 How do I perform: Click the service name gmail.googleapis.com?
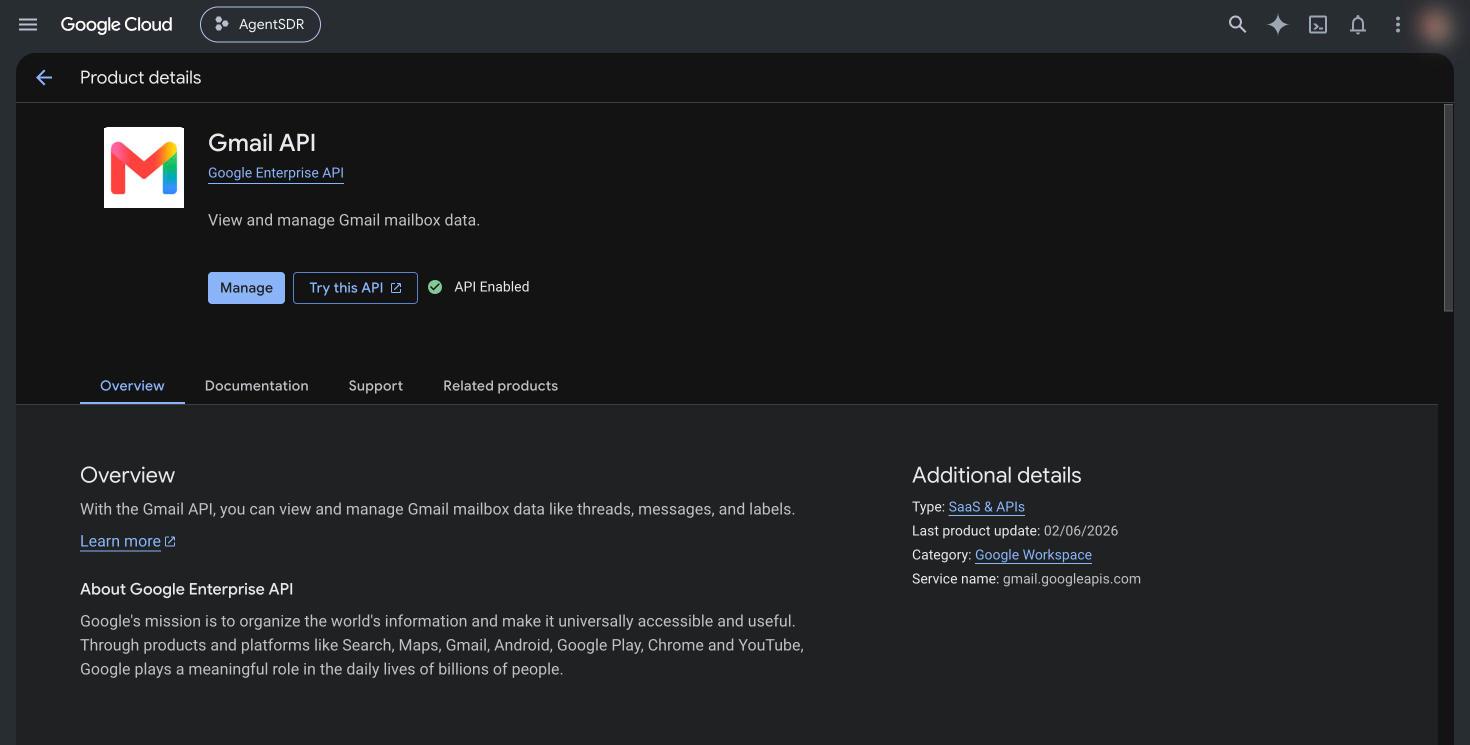(1072, 579)
